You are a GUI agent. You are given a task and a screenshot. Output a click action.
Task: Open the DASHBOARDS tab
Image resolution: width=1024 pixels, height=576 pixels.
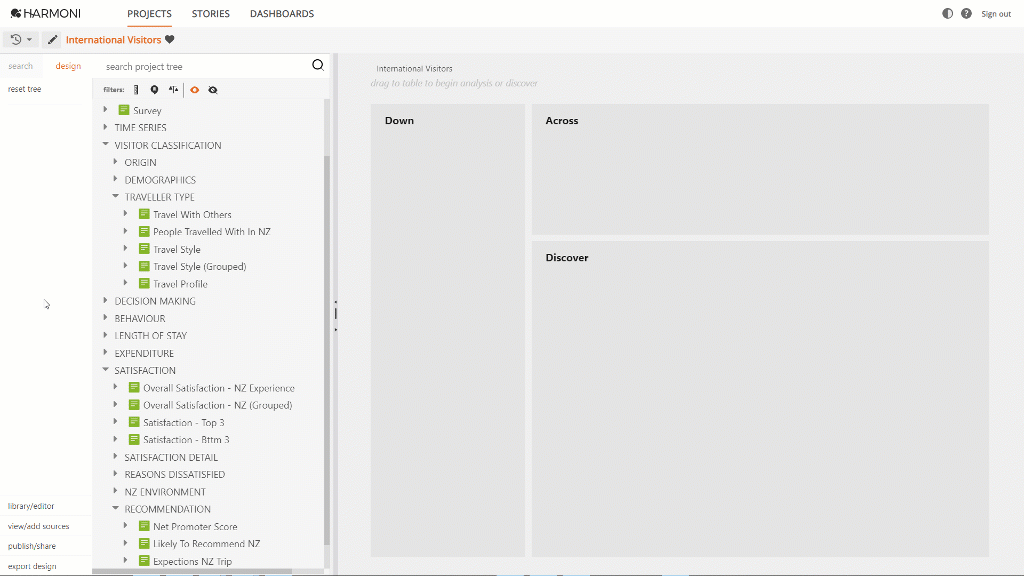pyautogui.click(x=282, y=14)
